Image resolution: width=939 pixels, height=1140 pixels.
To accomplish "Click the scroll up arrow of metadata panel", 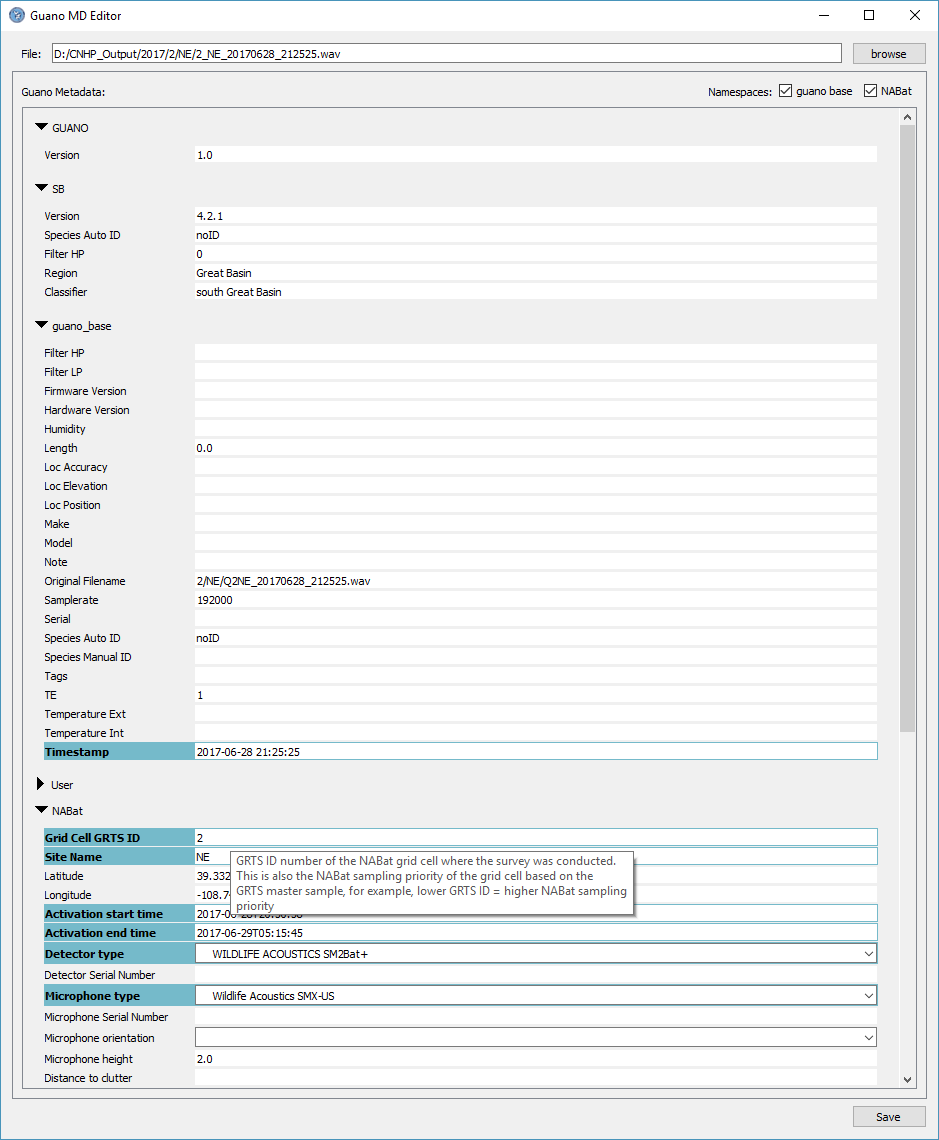I will click(907, 117).
